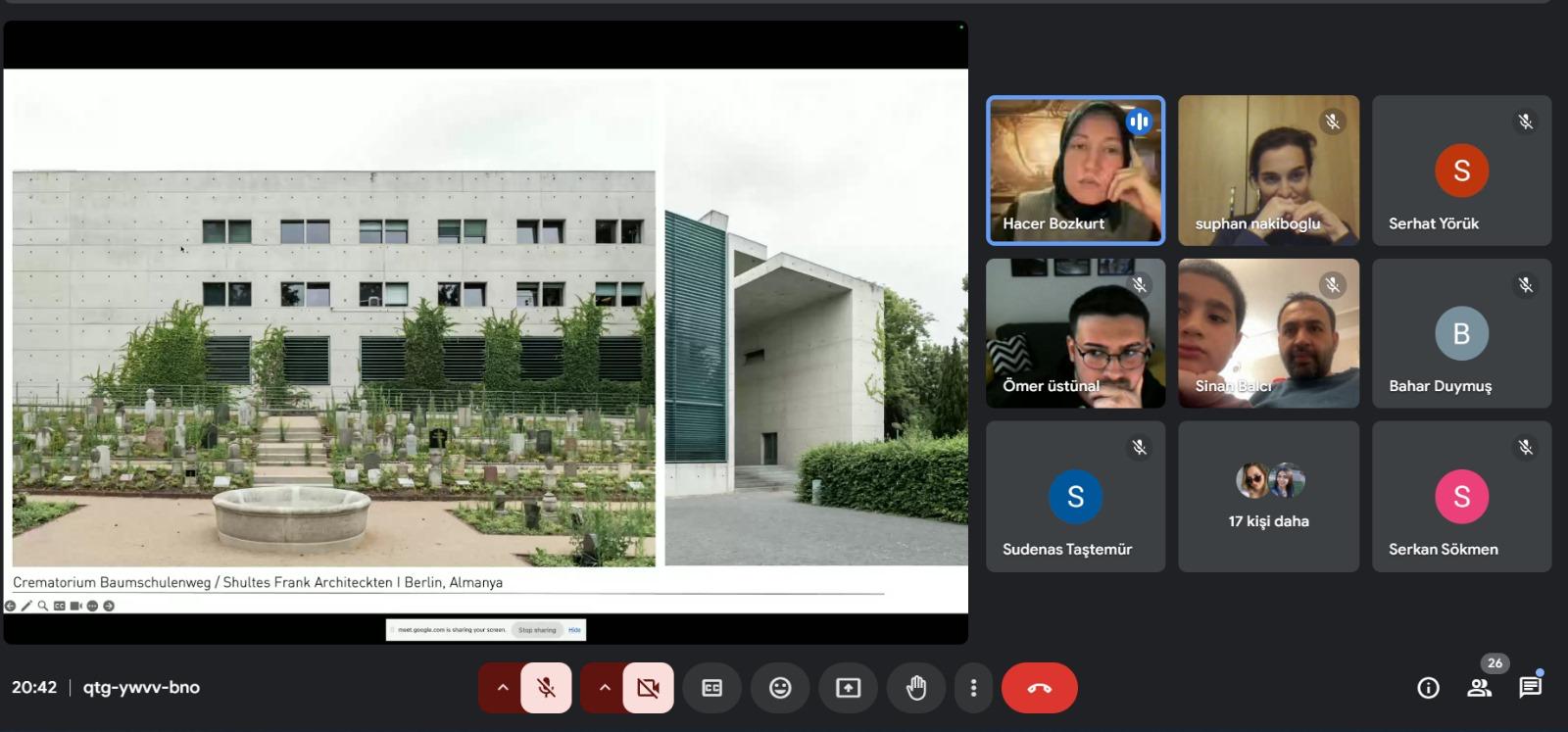
Task: Open the emoji reactions panel
Action: point(780,688)
